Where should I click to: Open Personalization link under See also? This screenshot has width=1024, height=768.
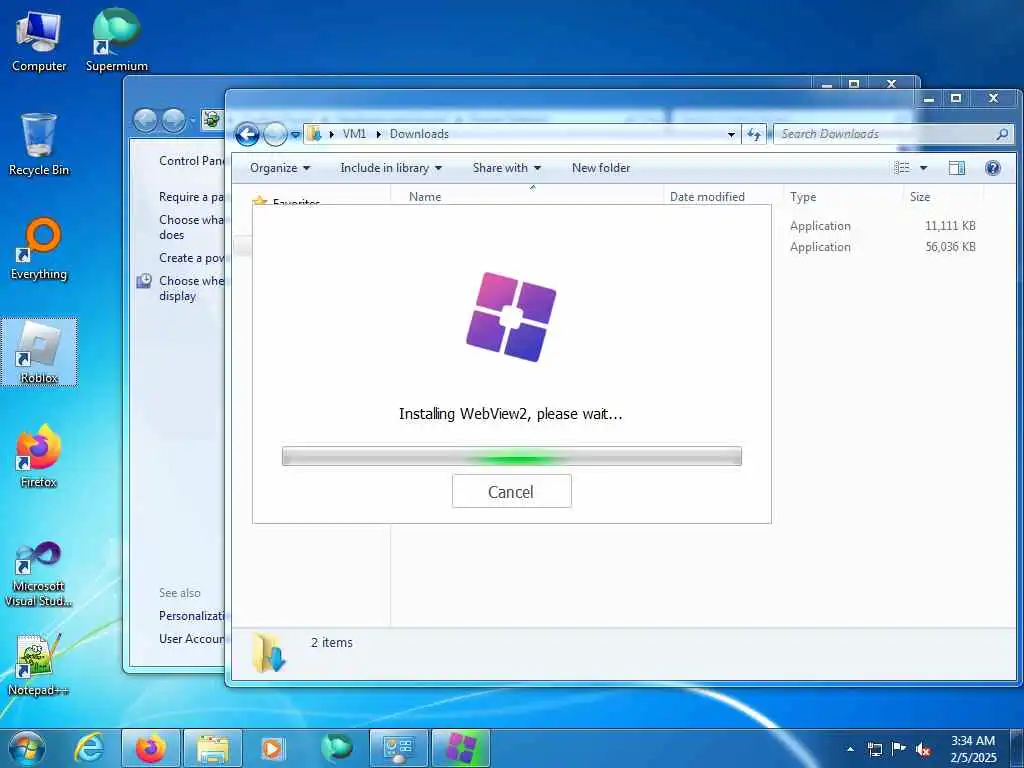(191, 616)
